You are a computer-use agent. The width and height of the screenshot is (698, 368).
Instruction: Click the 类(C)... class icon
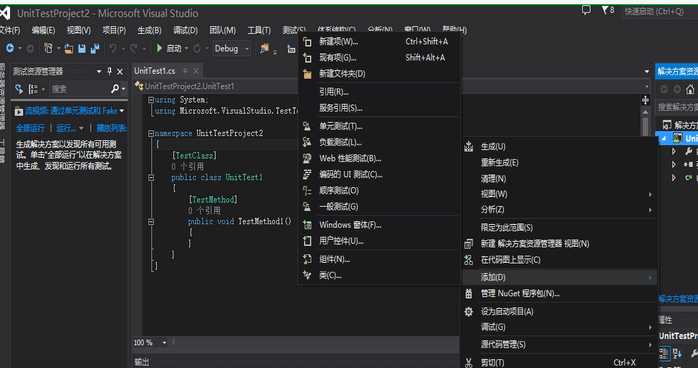[307, 275]
